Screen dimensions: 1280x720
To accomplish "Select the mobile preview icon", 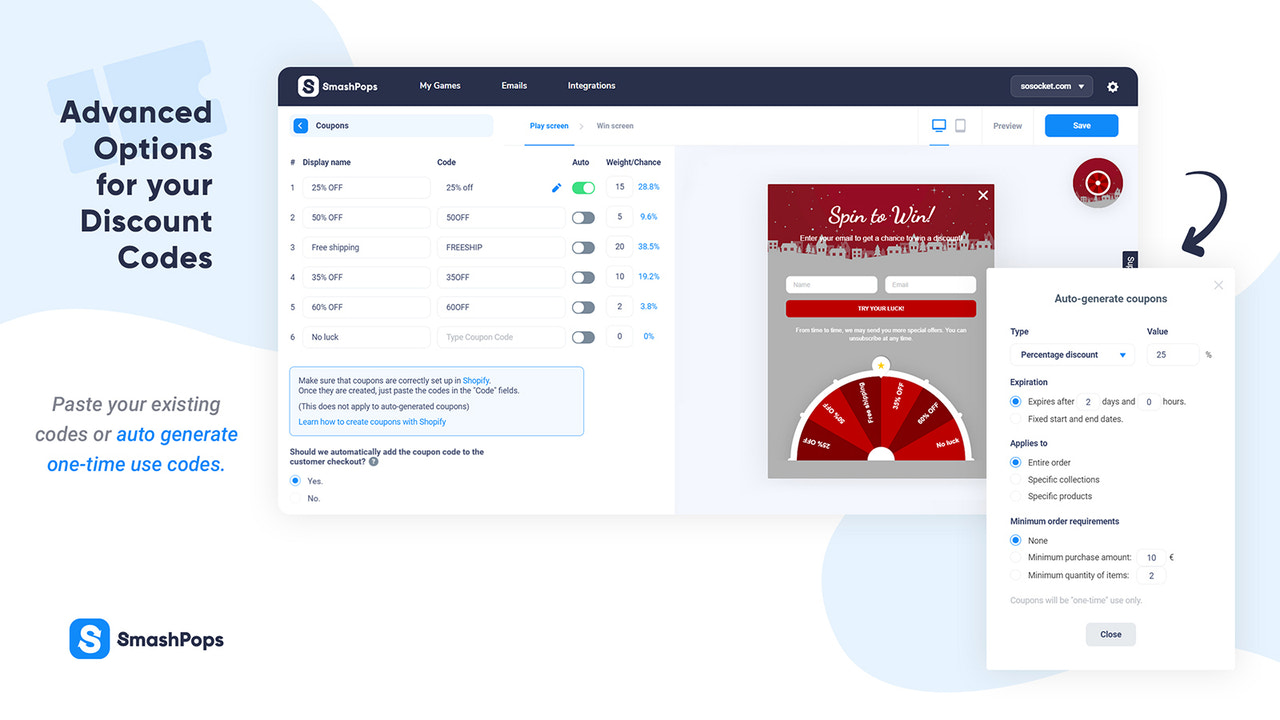I will coord(960,125).
